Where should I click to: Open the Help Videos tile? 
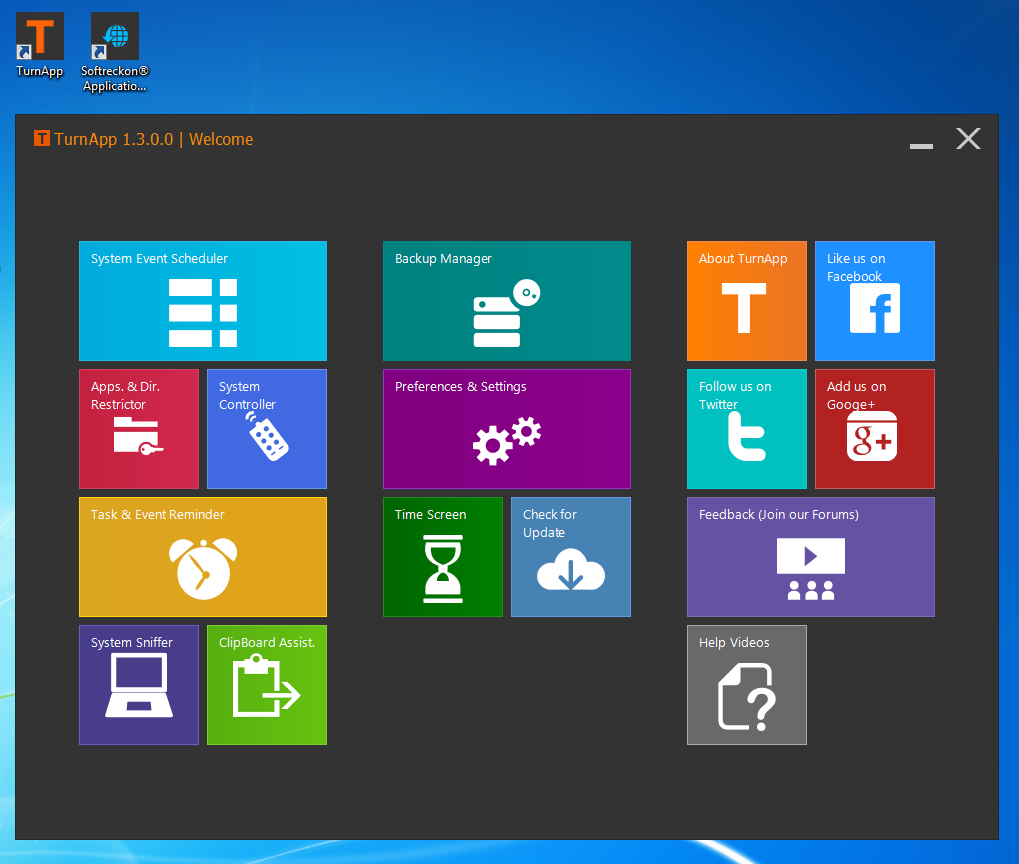point(747,685)
